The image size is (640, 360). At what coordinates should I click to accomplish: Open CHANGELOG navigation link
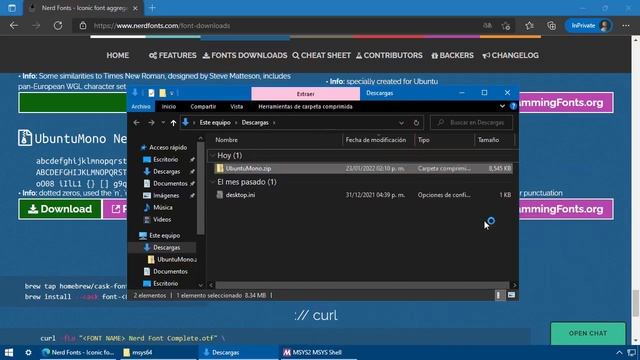[x=510, y=56]
